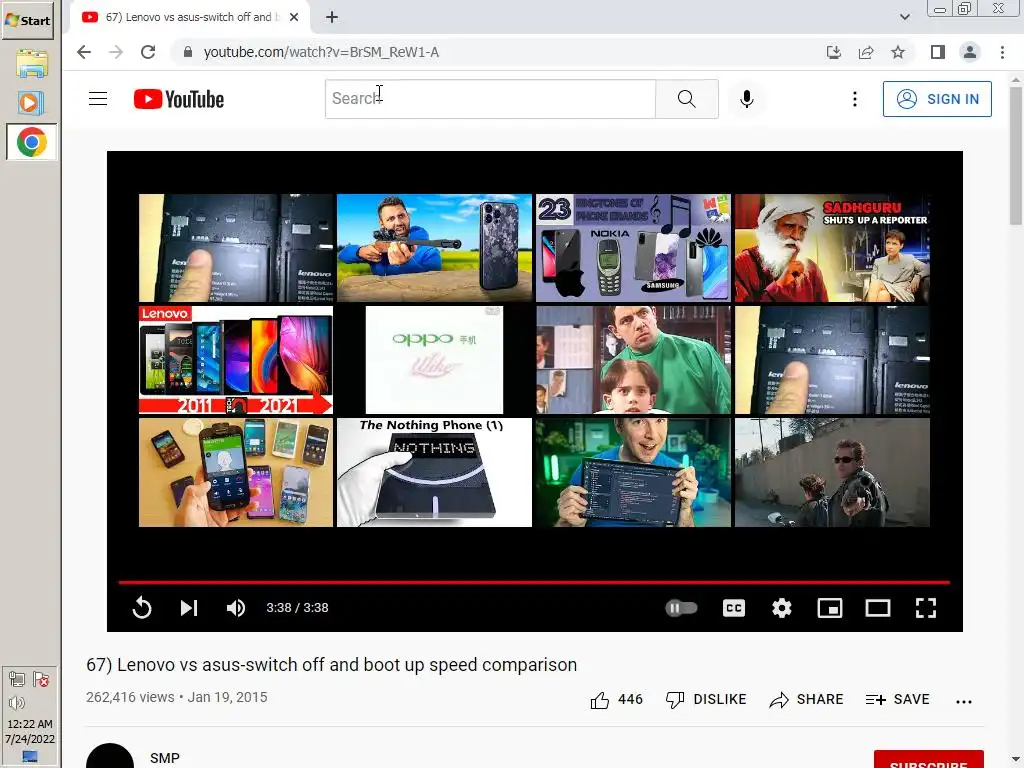Open the 23 ringtones phone brands thumbnail
The width and height of the screenshot is (1024, 768).
pyautogui.click(x=633, y=248)
